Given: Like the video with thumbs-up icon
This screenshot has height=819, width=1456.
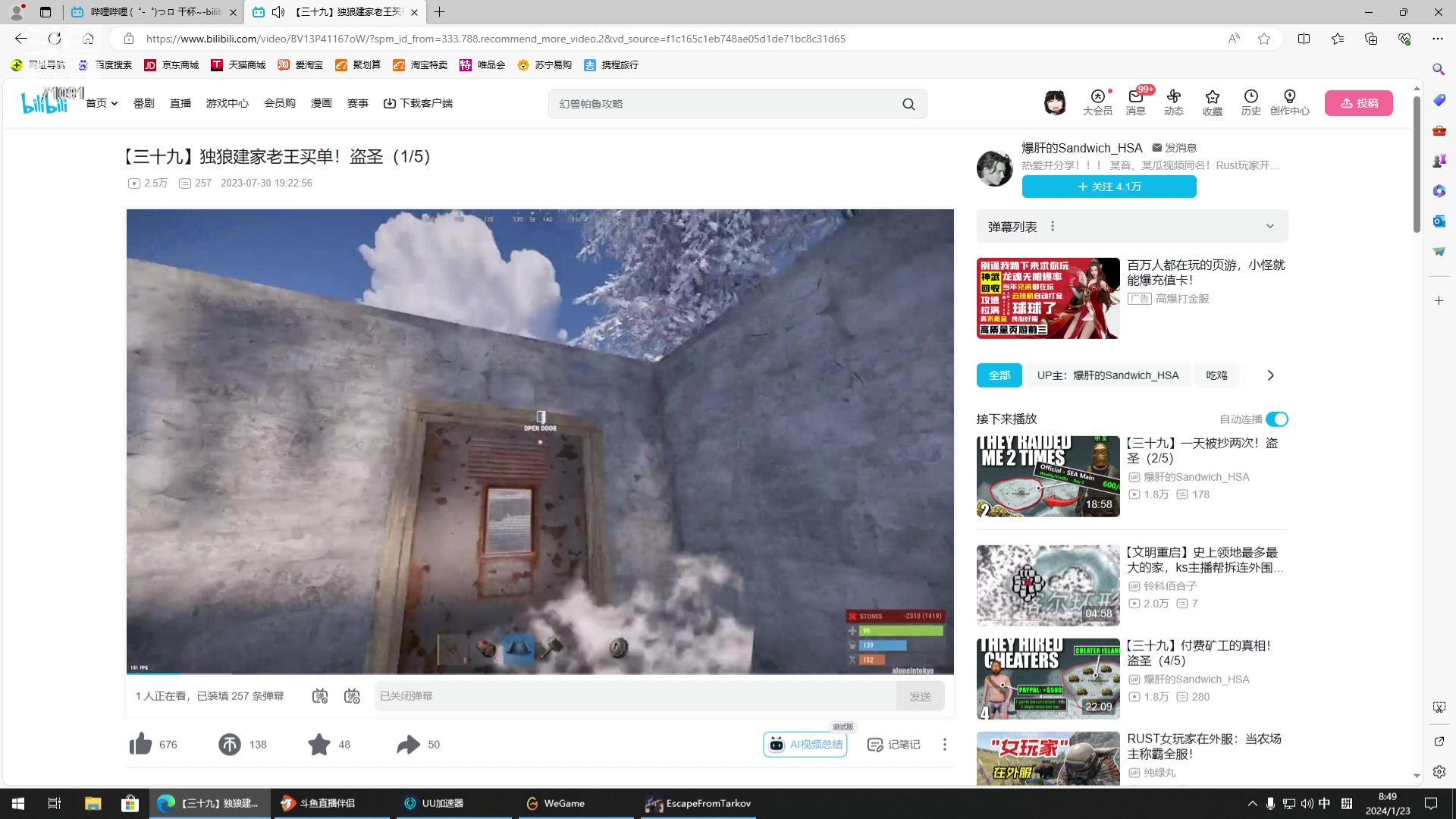Looking at the screenshot, I should pyautogui.click(x=140, y=745).
